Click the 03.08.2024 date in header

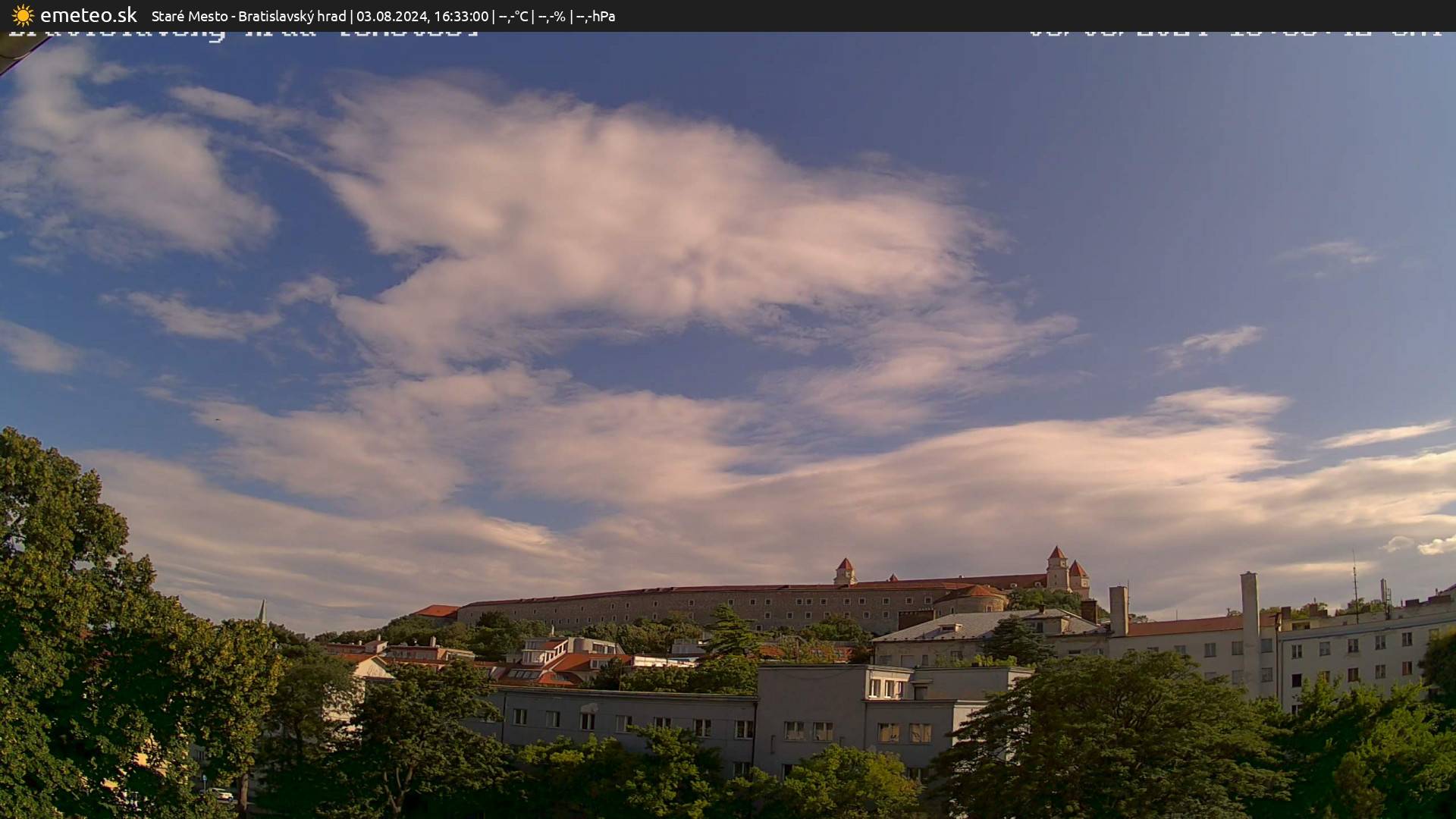pos(391,16)
